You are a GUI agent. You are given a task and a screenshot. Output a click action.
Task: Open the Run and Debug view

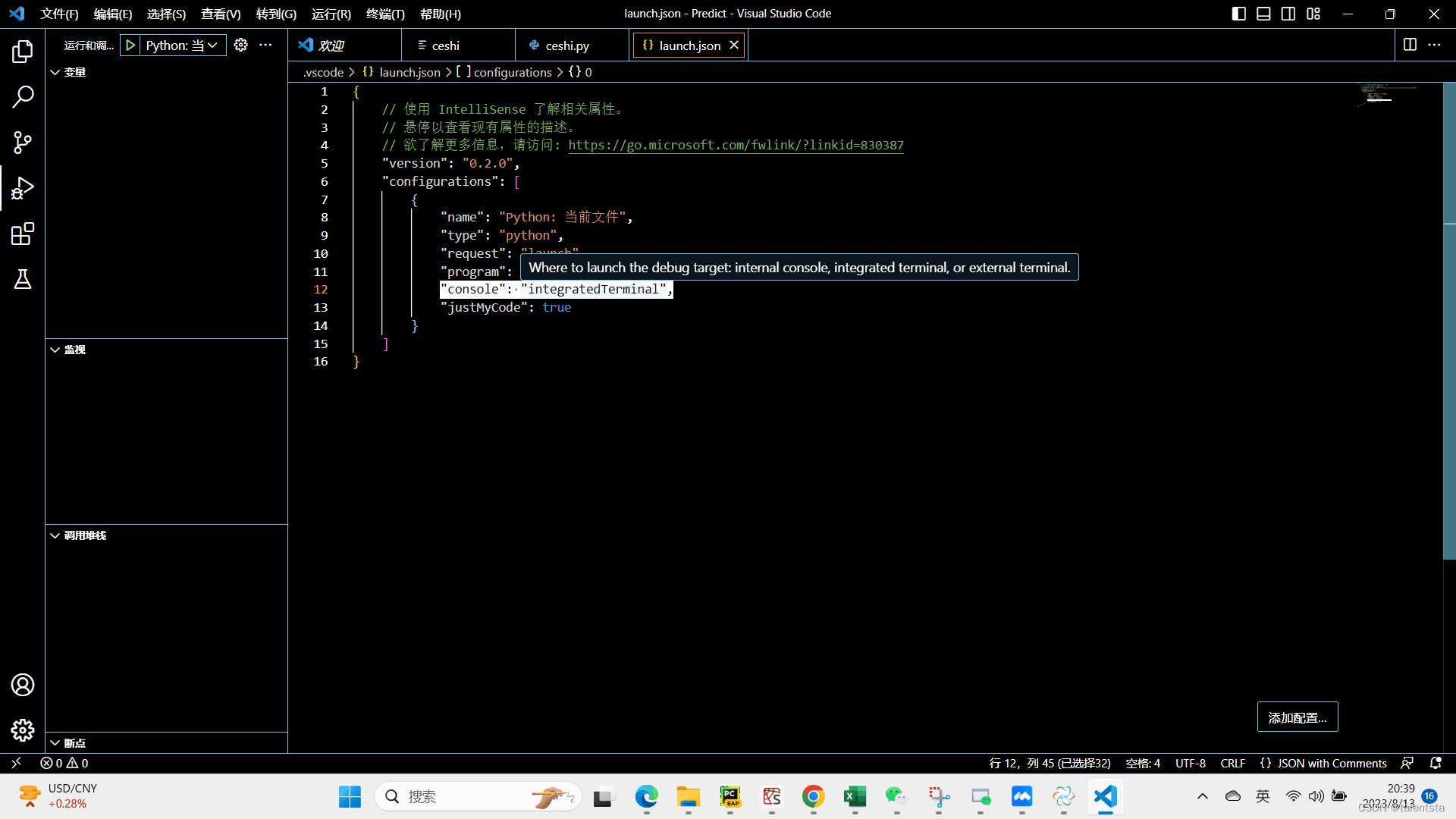[23, 188]
